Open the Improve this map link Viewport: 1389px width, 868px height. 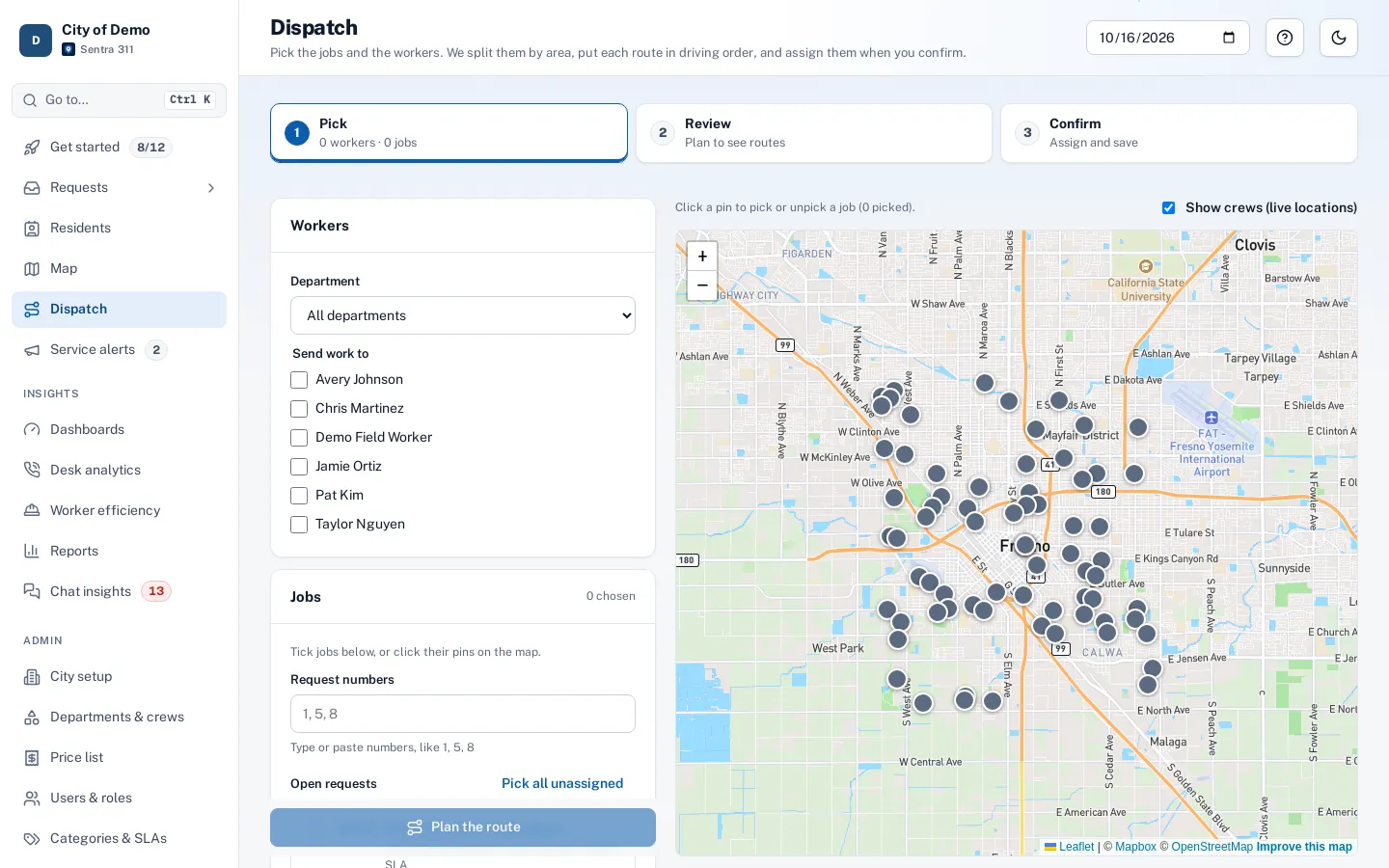tap(1304, 847)
